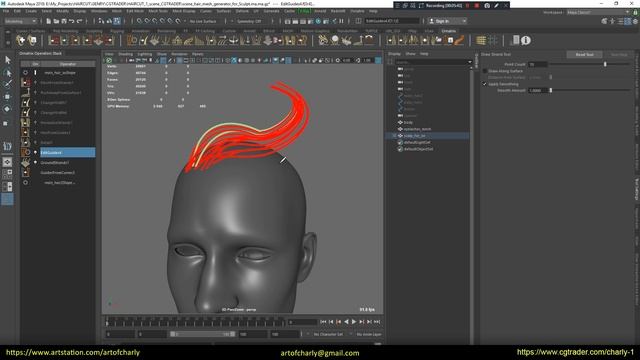Click first Ornatrix shelf icon with plus
This screenshot has width=640, height=360.
pyautogui.click(x=21, y=40)
